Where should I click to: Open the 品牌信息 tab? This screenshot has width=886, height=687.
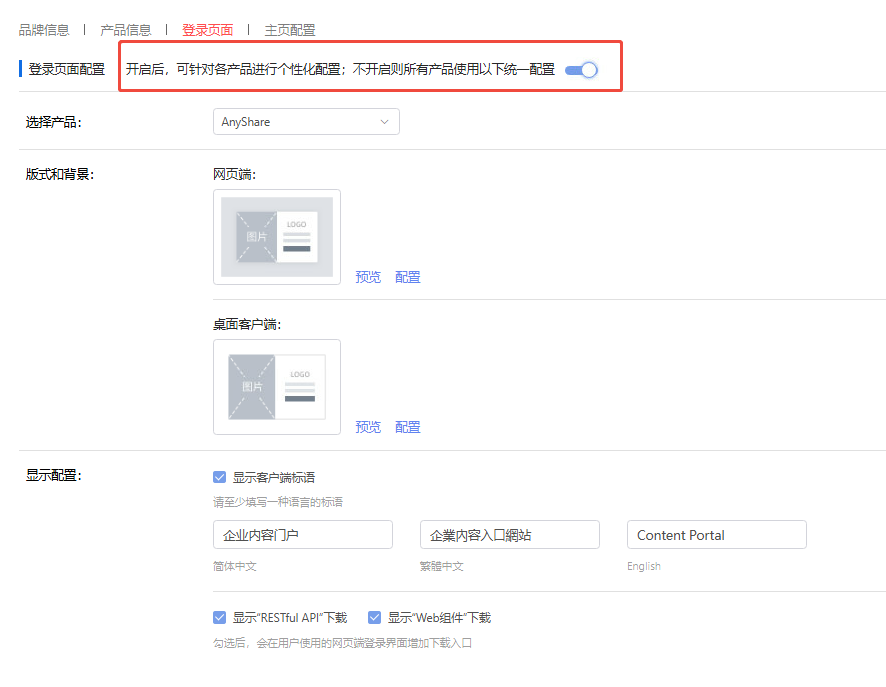click(x=44, y=30)
